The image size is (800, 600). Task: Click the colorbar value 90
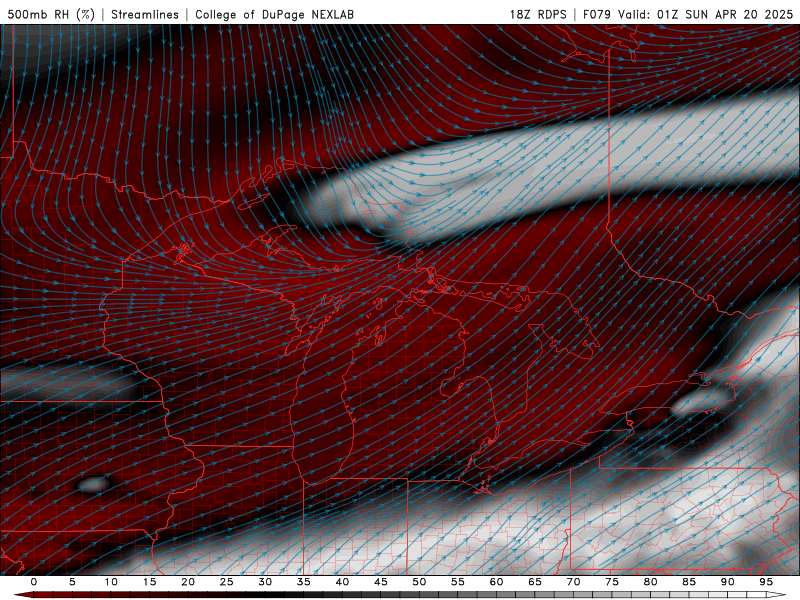click(x=728, y=582)
